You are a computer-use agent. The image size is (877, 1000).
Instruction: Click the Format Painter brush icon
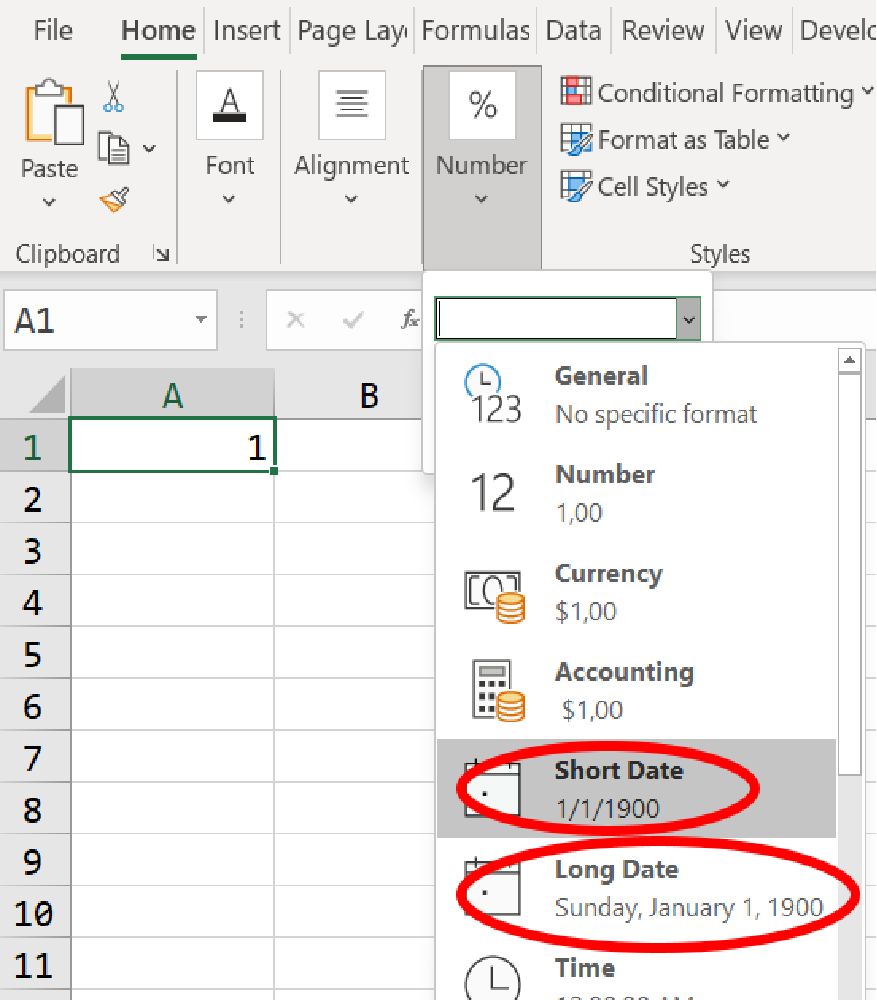click(x=115, y=200)
